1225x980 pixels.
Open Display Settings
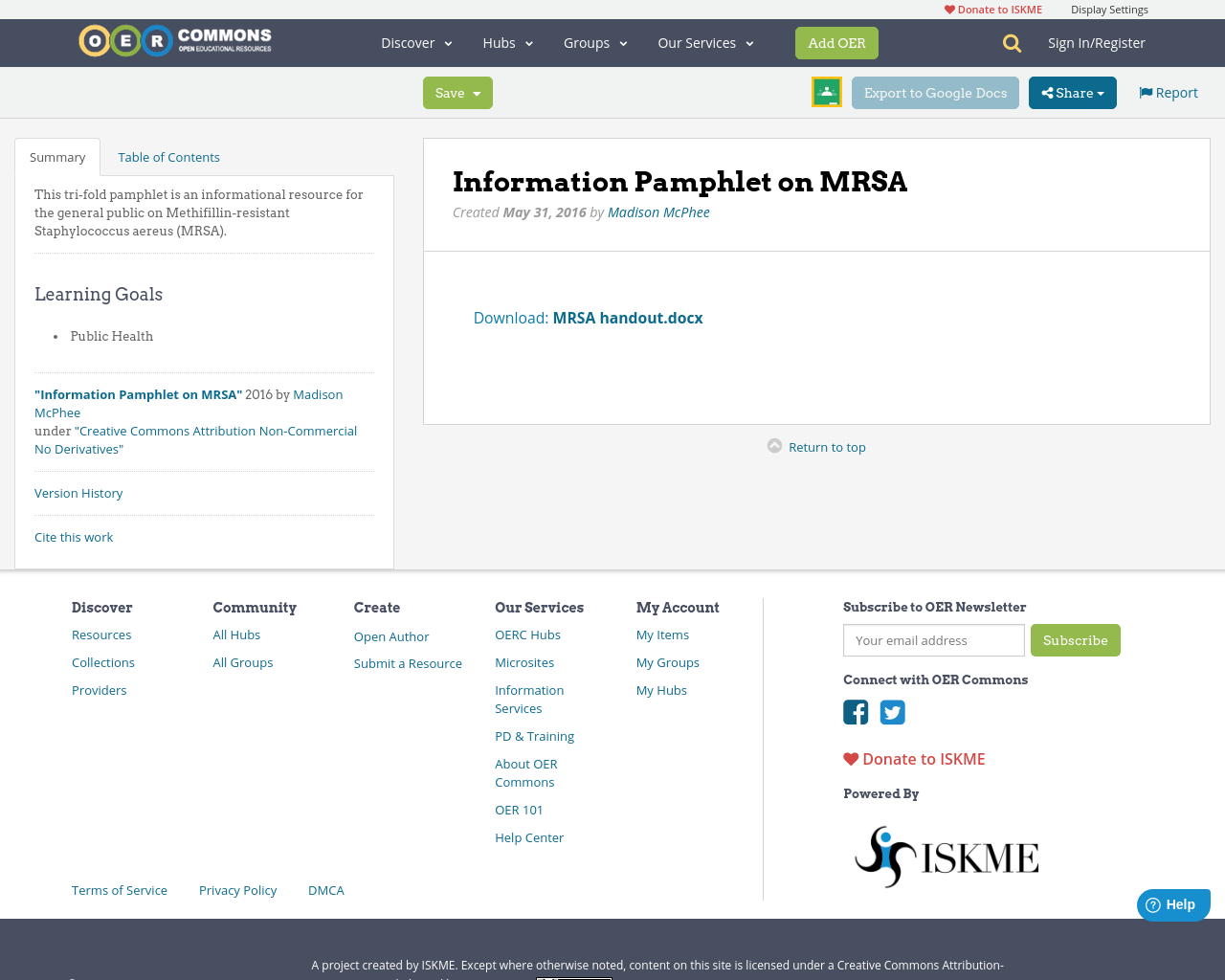pos(1109,8)
